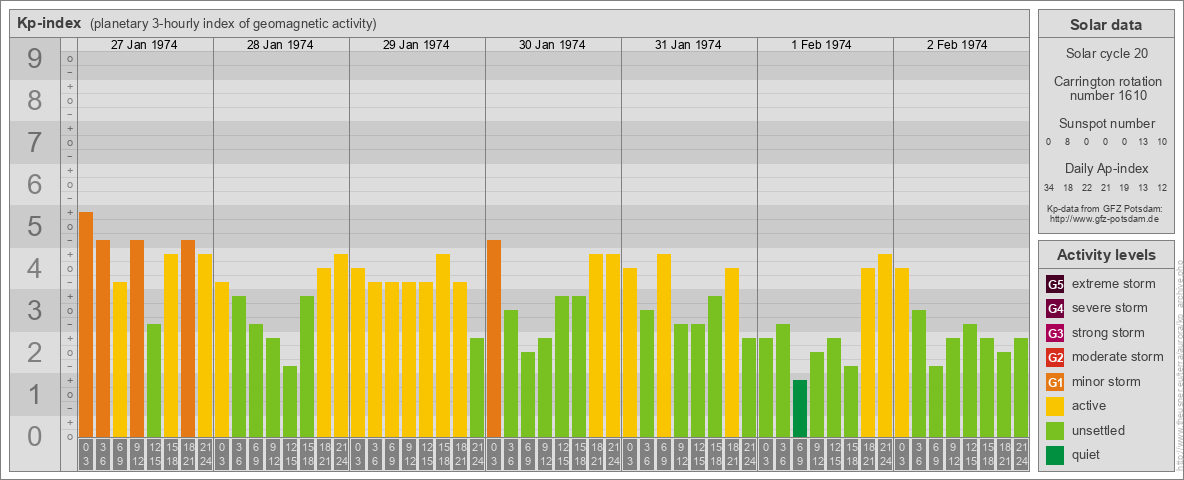Click the Kp scale number 0
This screenshot has width=1184, height=480.
[35, 436]
